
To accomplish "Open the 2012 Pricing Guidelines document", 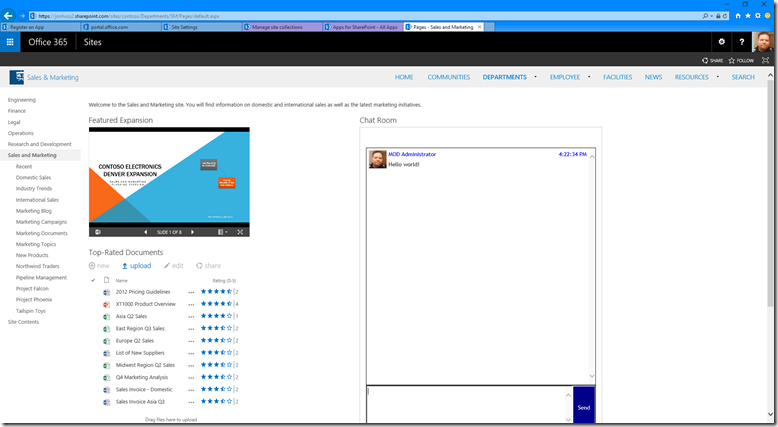I will 143,292.
